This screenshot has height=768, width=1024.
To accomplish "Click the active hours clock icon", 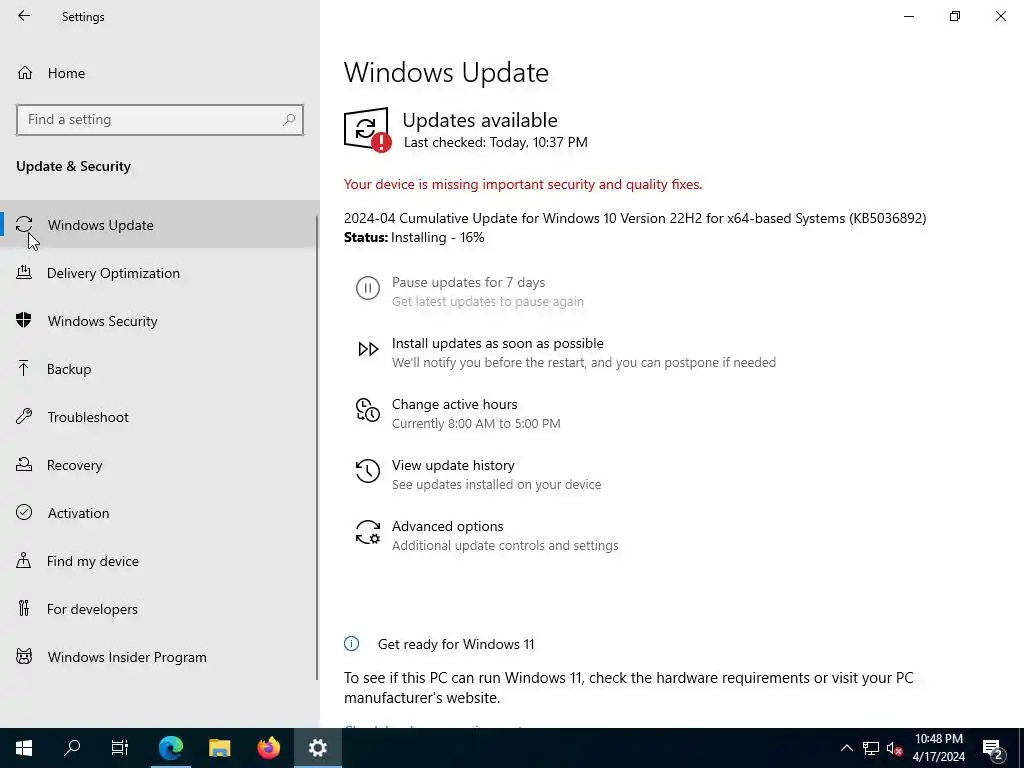I will coord(368,410).
